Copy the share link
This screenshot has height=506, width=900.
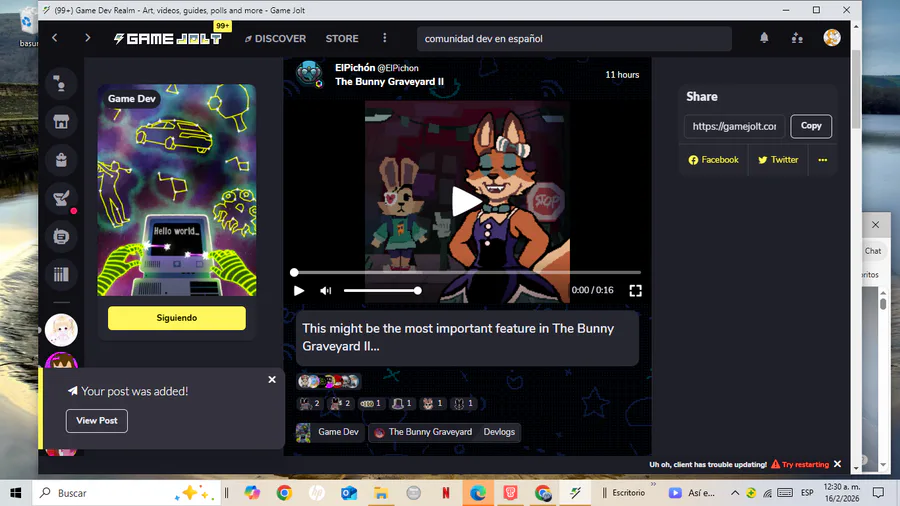pyautogui.click(x=811, y=126)
